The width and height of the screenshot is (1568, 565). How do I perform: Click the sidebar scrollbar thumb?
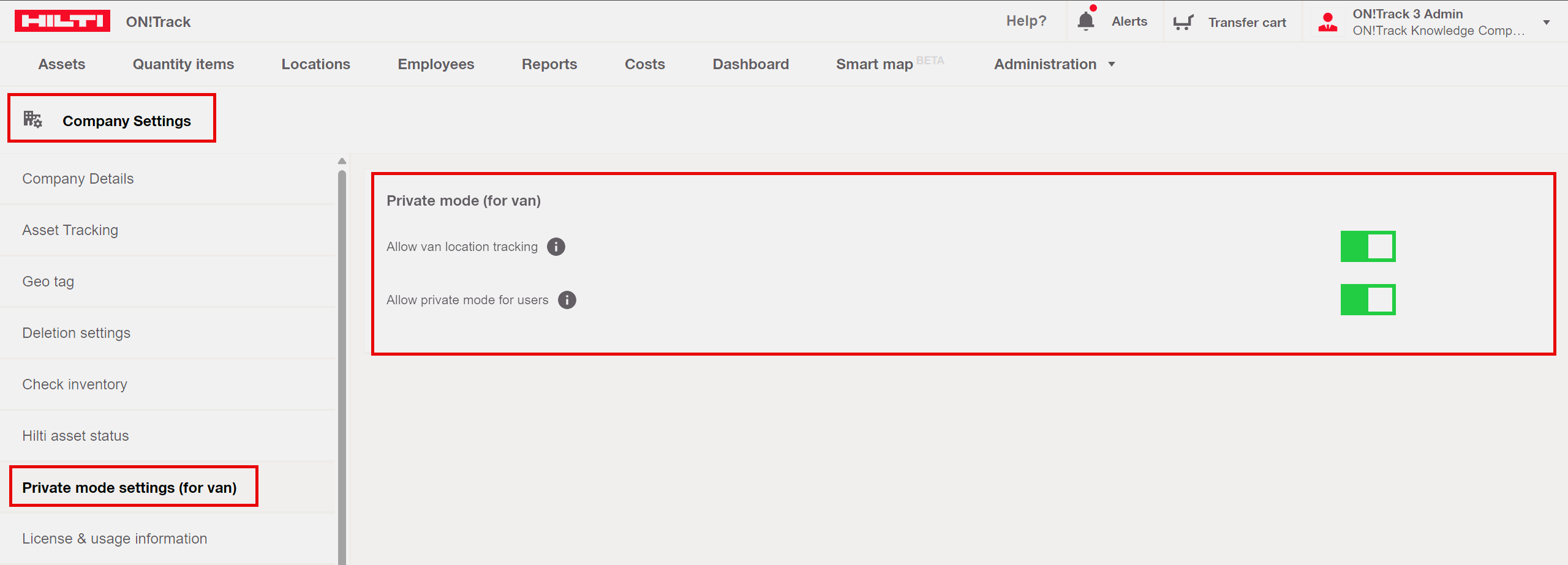pyautogui.click(x=342, y=367)
